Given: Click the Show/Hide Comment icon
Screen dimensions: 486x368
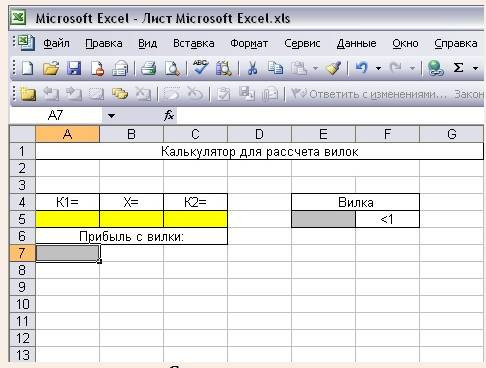Looking at the screenshot, I should point(97,94).
